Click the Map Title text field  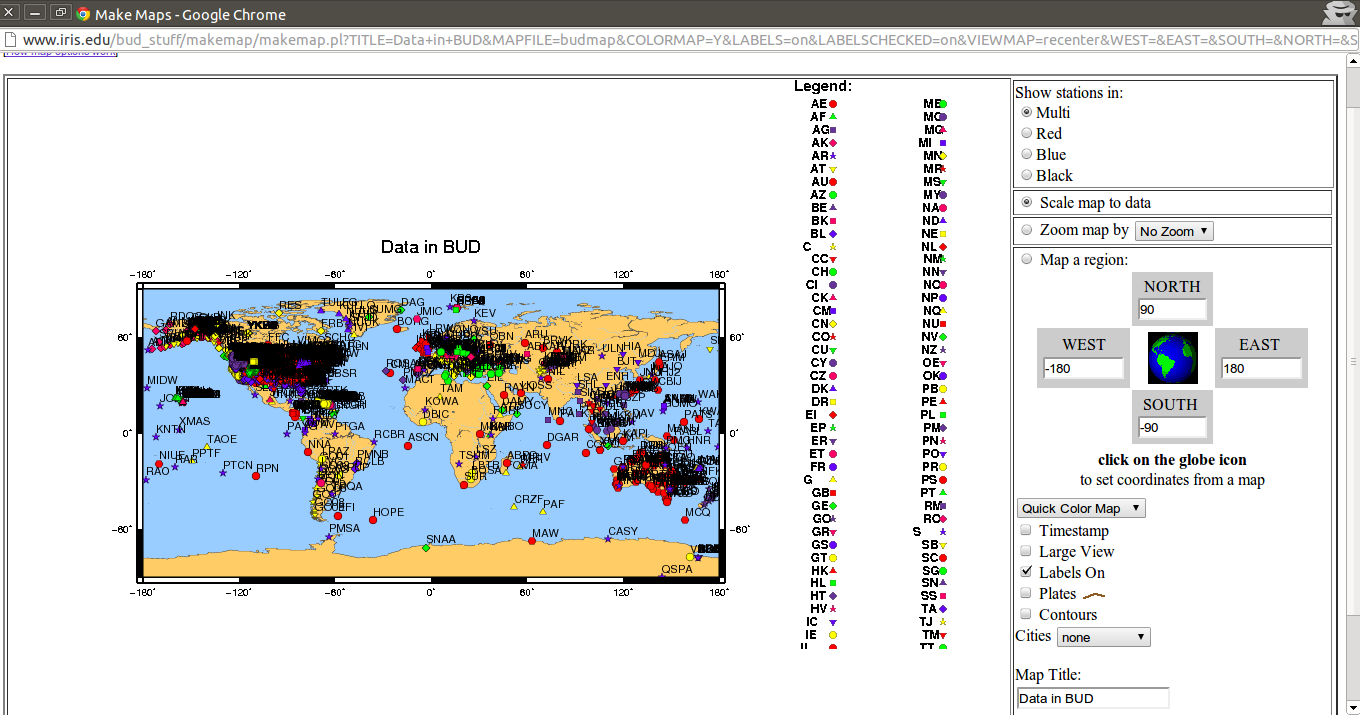coord(1093,698)
